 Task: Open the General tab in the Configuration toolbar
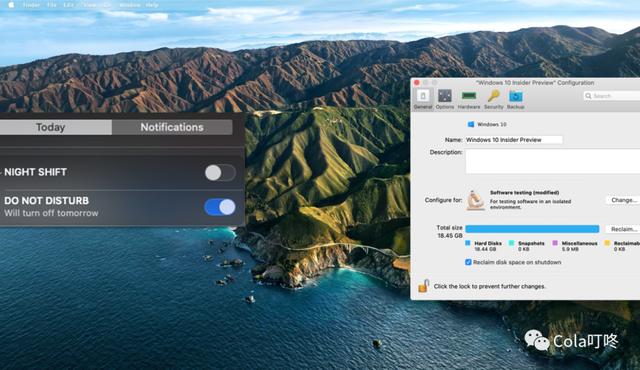click(423, 99)
